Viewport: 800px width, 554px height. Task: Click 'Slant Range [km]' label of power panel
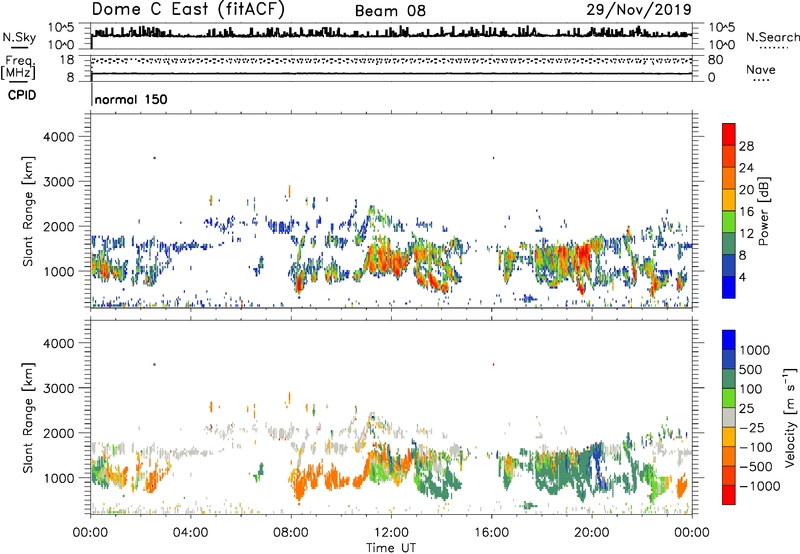28,211
